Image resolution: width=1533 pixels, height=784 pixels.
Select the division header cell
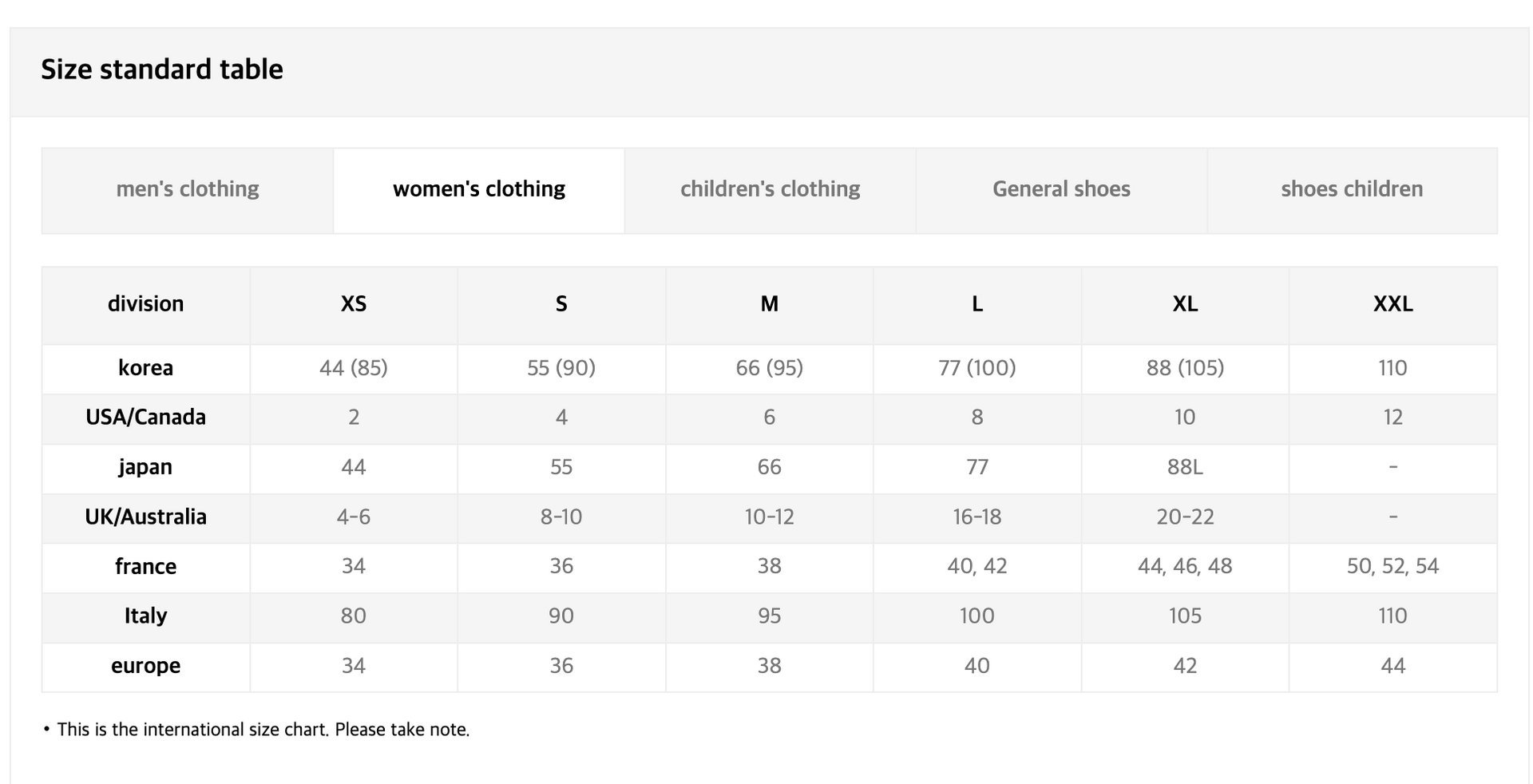146,305
